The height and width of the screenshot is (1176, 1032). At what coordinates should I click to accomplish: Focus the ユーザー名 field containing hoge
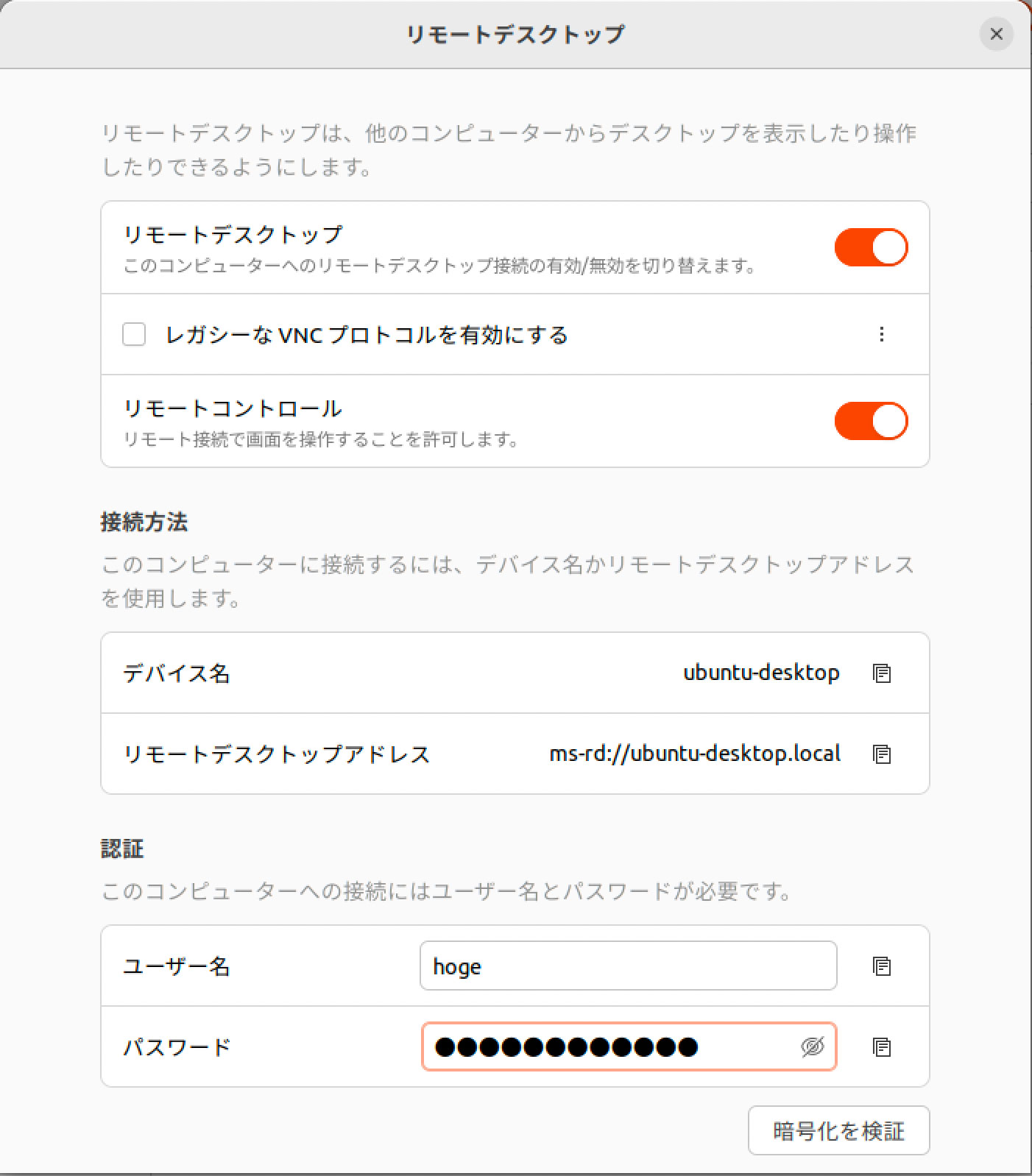click(x=628, y=966)
